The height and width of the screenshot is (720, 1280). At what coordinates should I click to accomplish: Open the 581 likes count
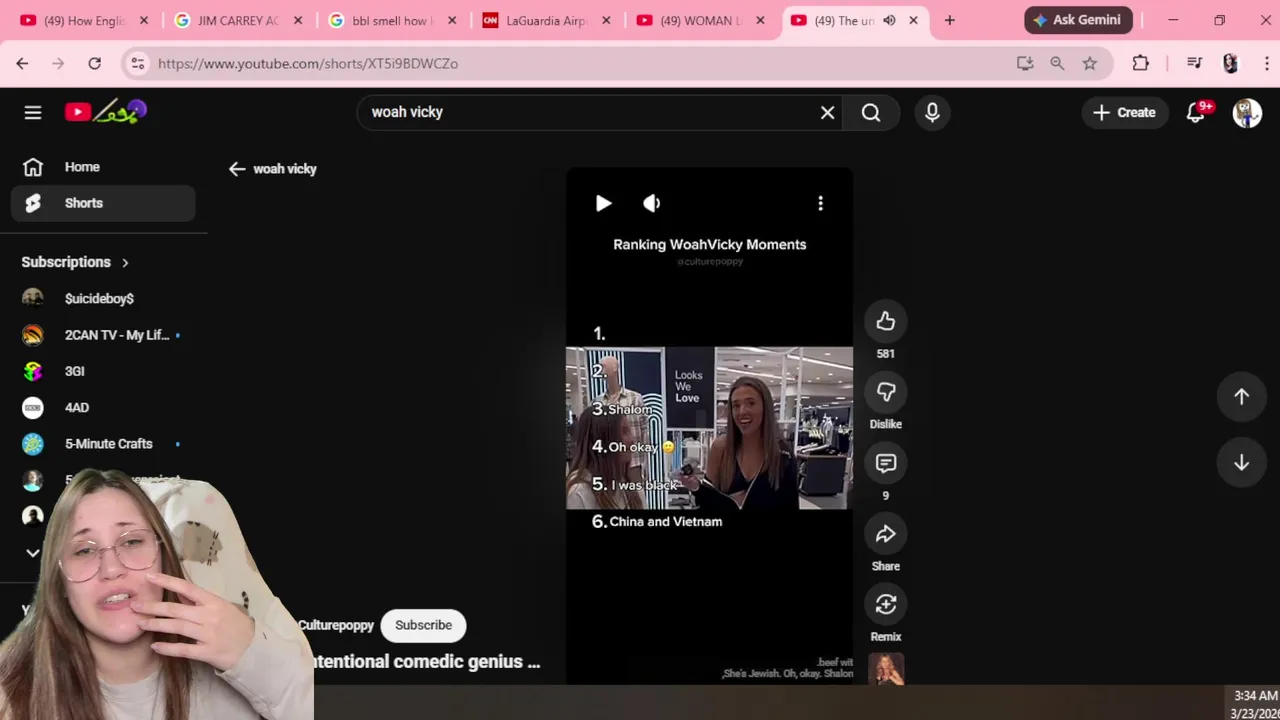click(885, 354)
